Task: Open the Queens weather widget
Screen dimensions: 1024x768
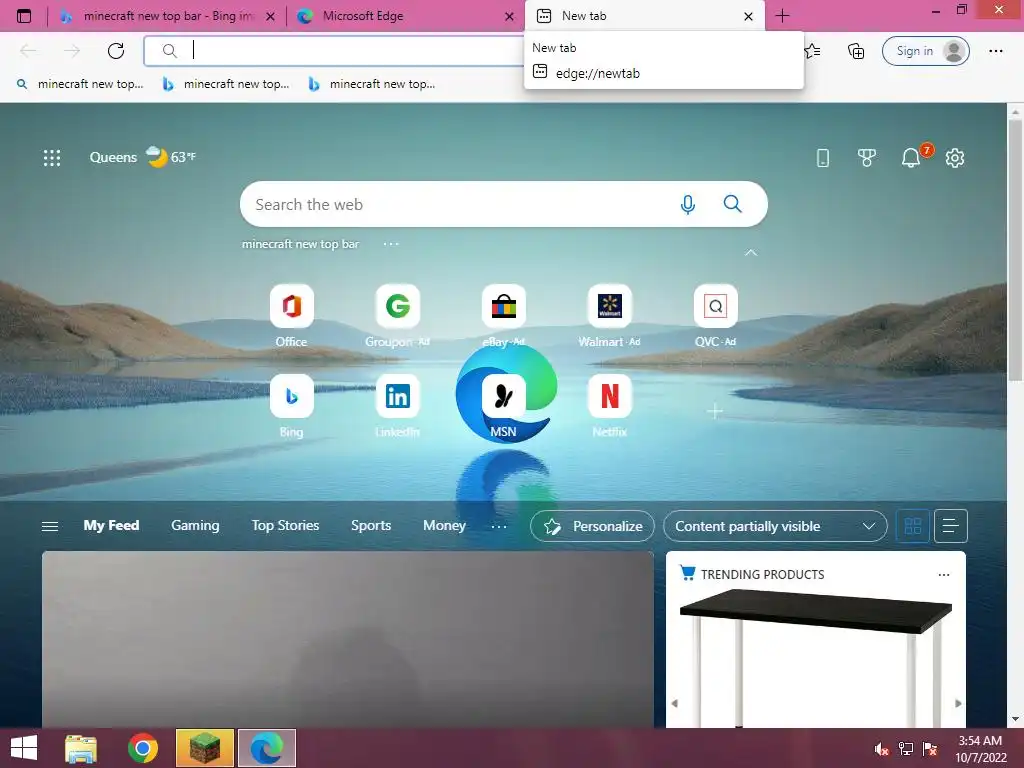Action: point(142,157)
